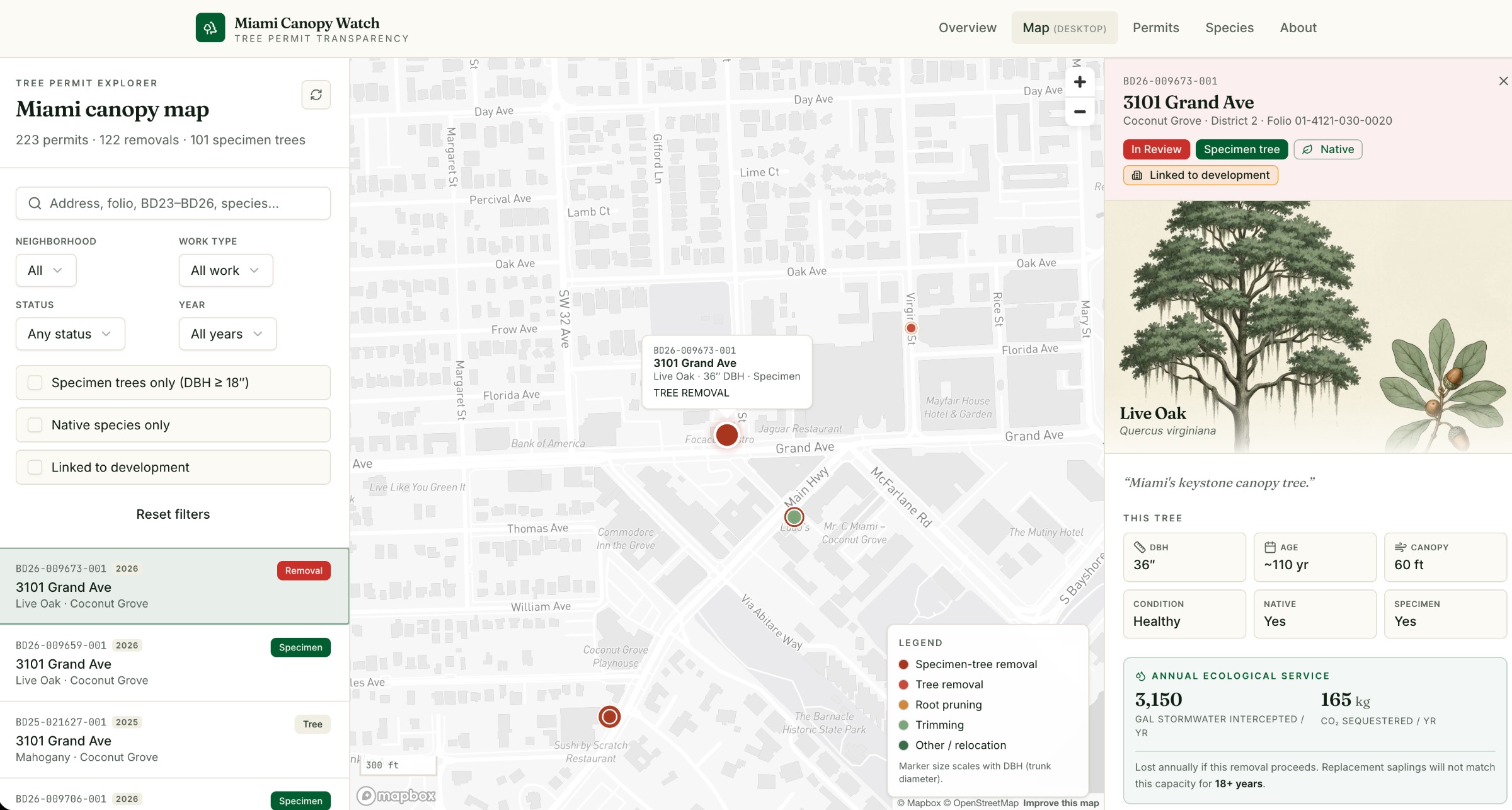The width and height of the screenshot is (1512, 810).
Task: Click Reset filters
Action: (x=173, y=514)
